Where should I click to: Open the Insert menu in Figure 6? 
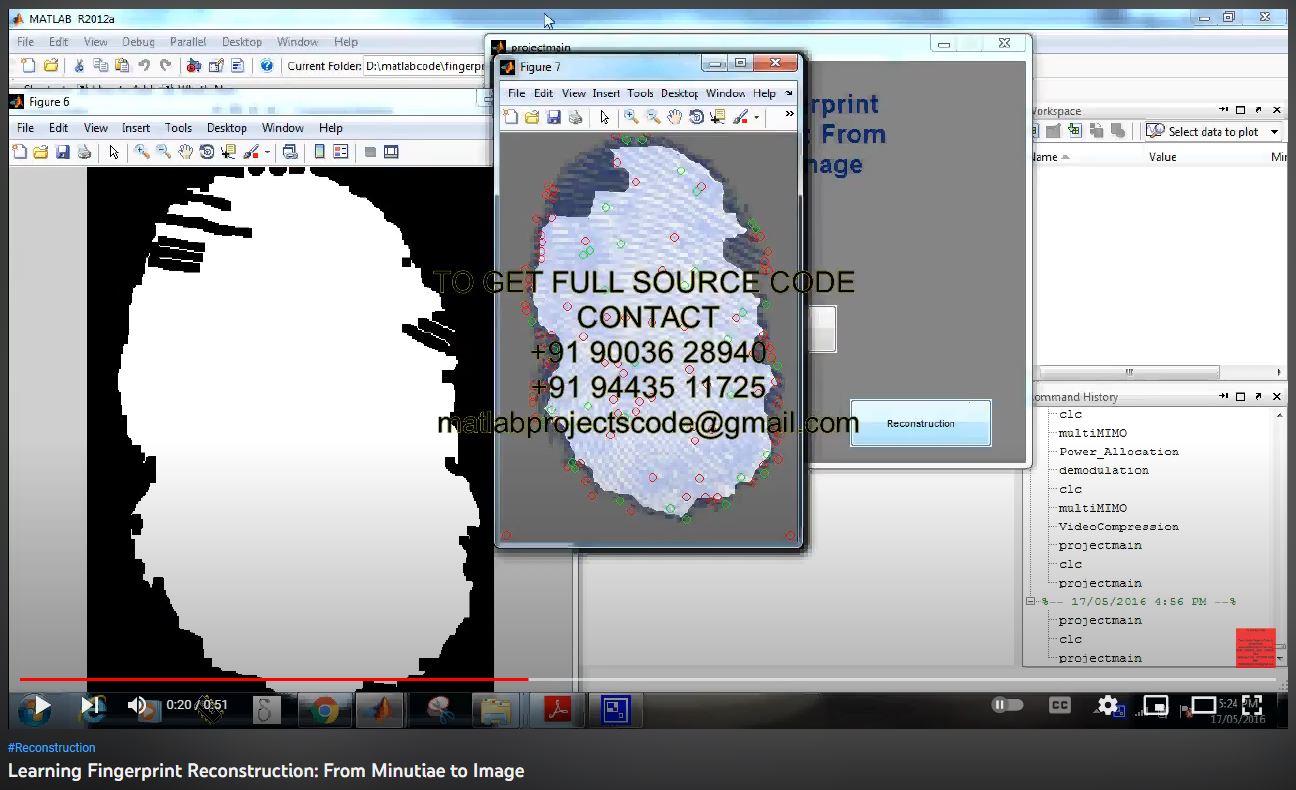pyautogui.click(x=136, y=128)
